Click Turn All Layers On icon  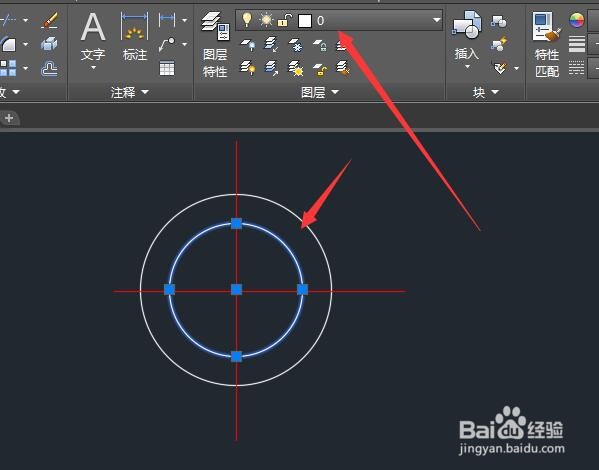[248, 69]
